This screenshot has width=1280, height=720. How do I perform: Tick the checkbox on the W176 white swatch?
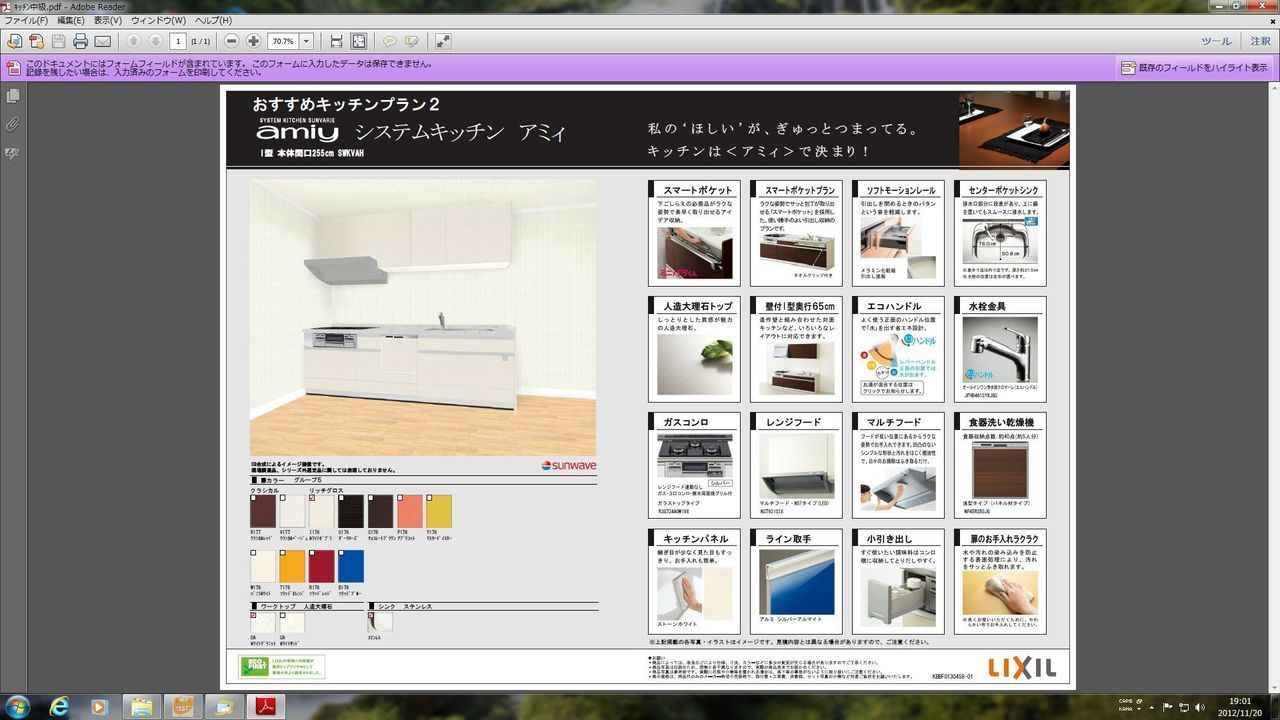pyautogui.click(x=253, y=553)
